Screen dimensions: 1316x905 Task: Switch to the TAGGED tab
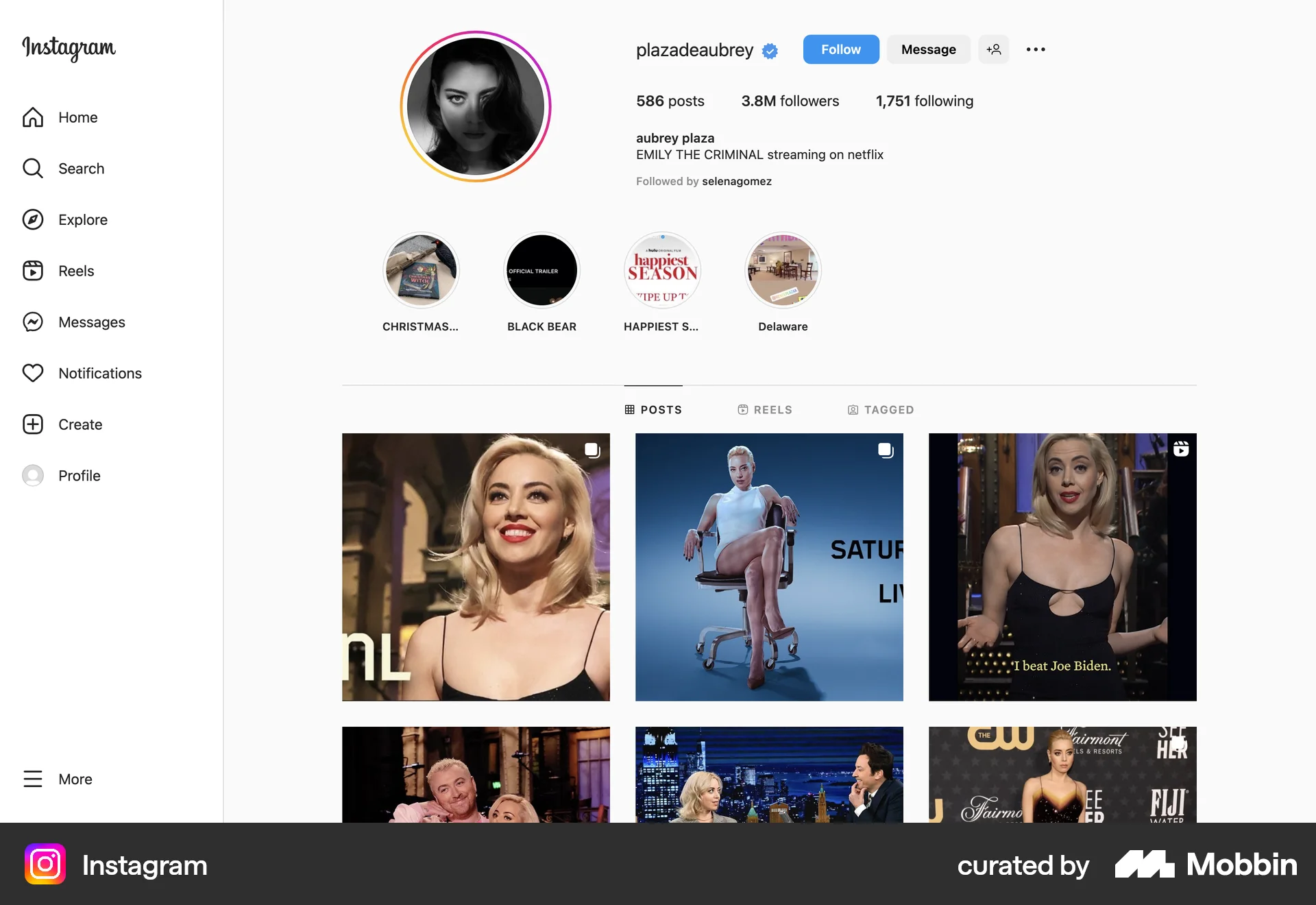pos(881,409)
